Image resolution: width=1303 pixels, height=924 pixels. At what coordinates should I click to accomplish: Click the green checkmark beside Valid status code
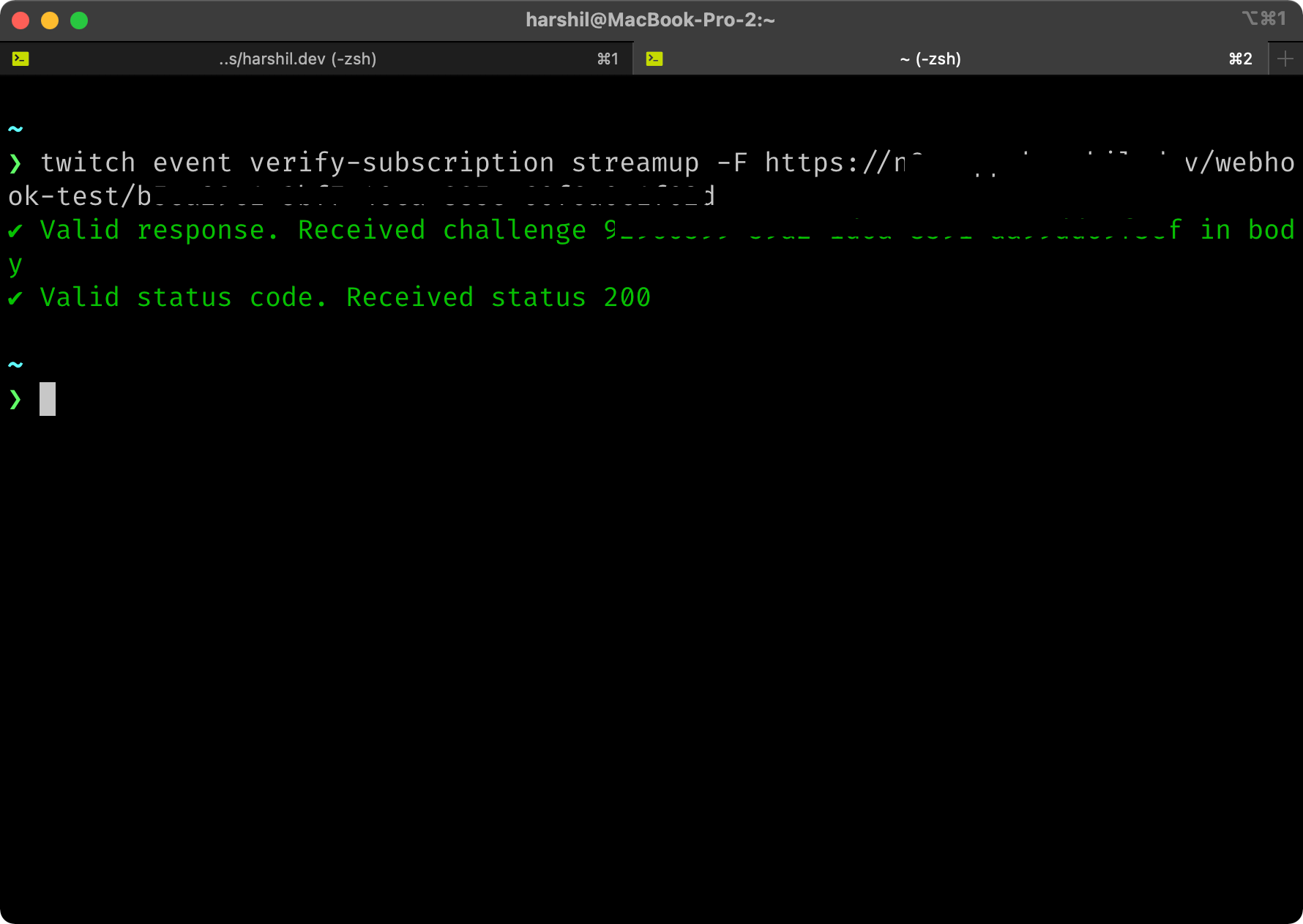[15, 299]
